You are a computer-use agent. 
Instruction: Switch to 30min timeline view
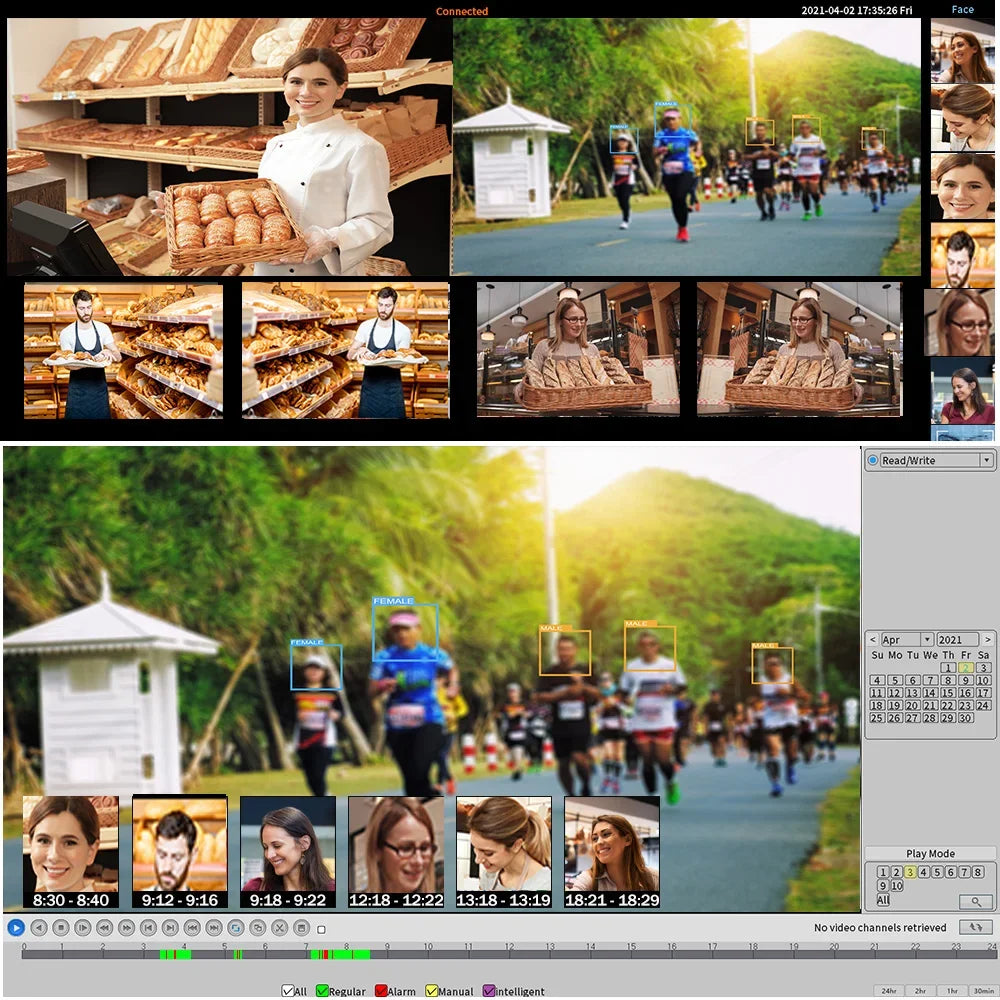982,991
